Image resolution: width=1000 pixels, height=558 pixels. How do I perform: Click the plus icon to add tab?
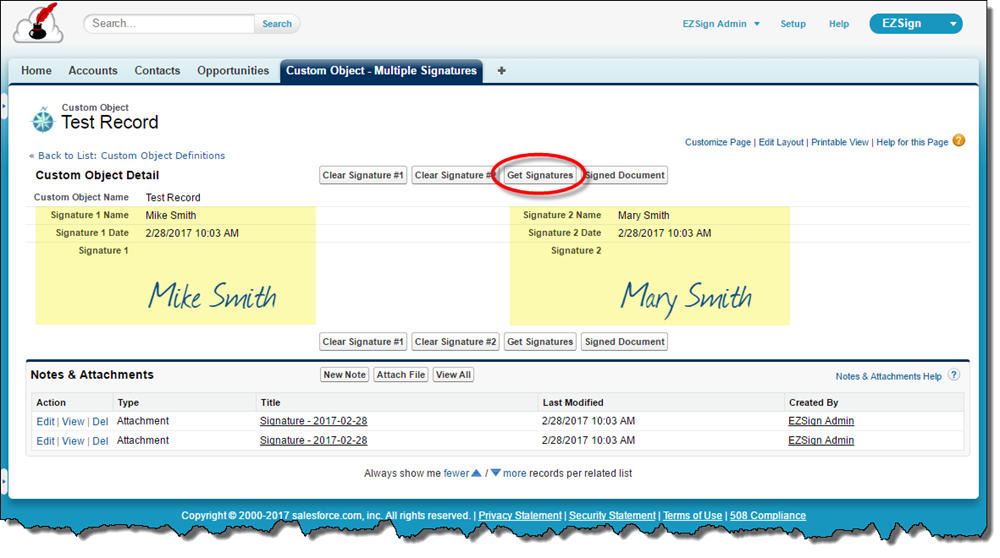pos(502,71)
